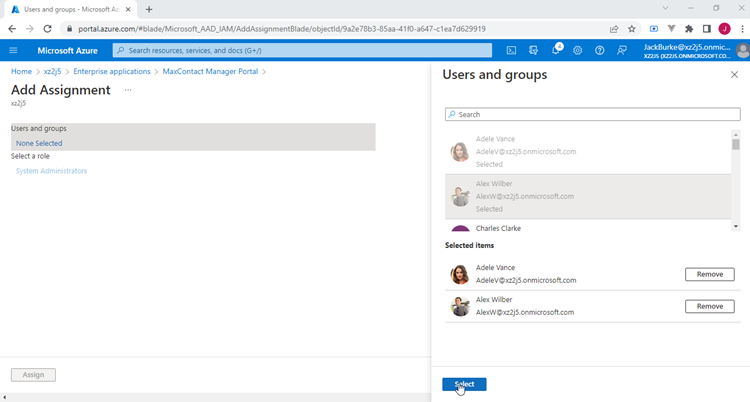This screenshot has height=402, width=750.
Task: Open the browser extensions puzzle icon
Action: tap(689, 29)
